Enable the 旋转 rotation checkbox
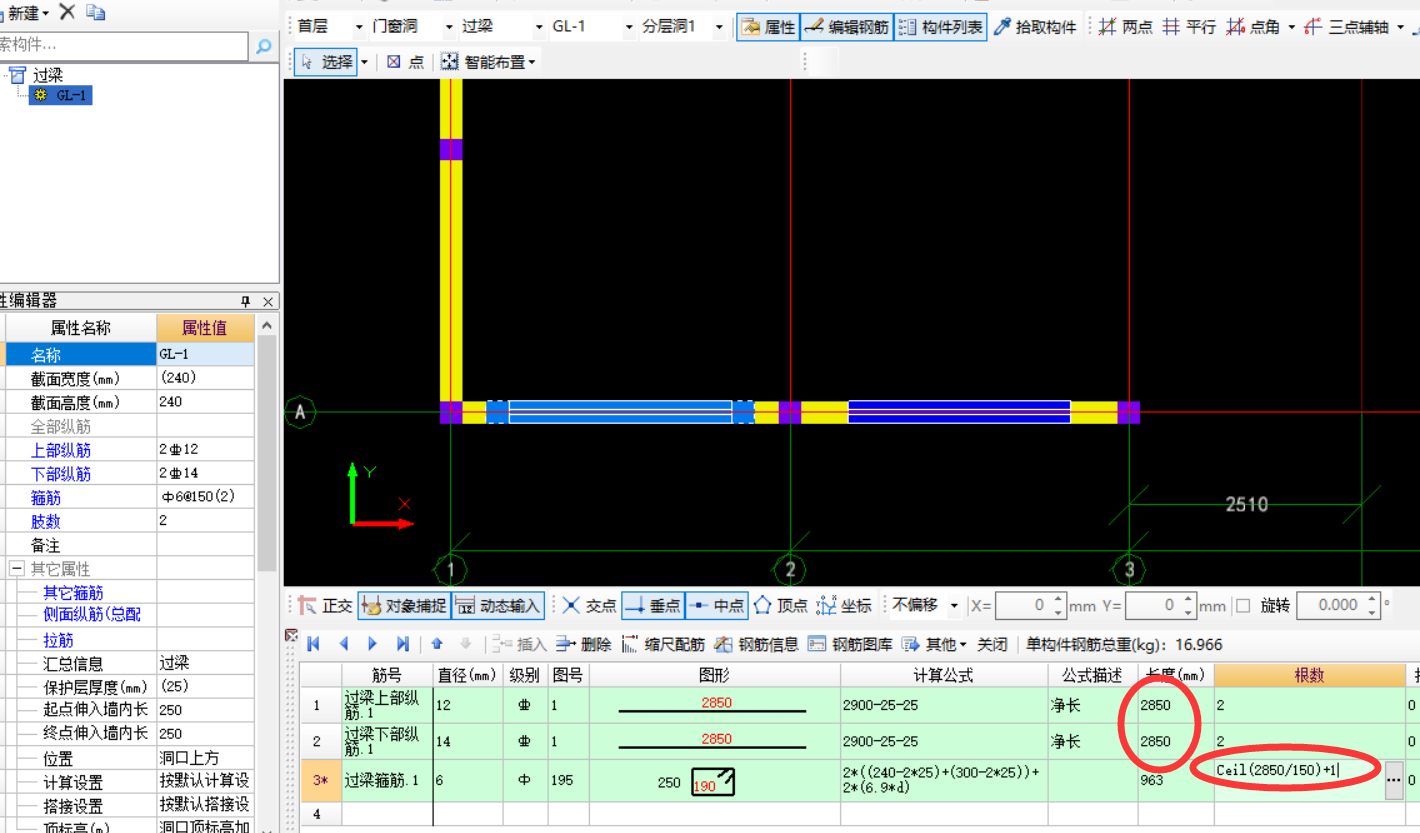The image size is (1420, 833). coord(1243,605)
